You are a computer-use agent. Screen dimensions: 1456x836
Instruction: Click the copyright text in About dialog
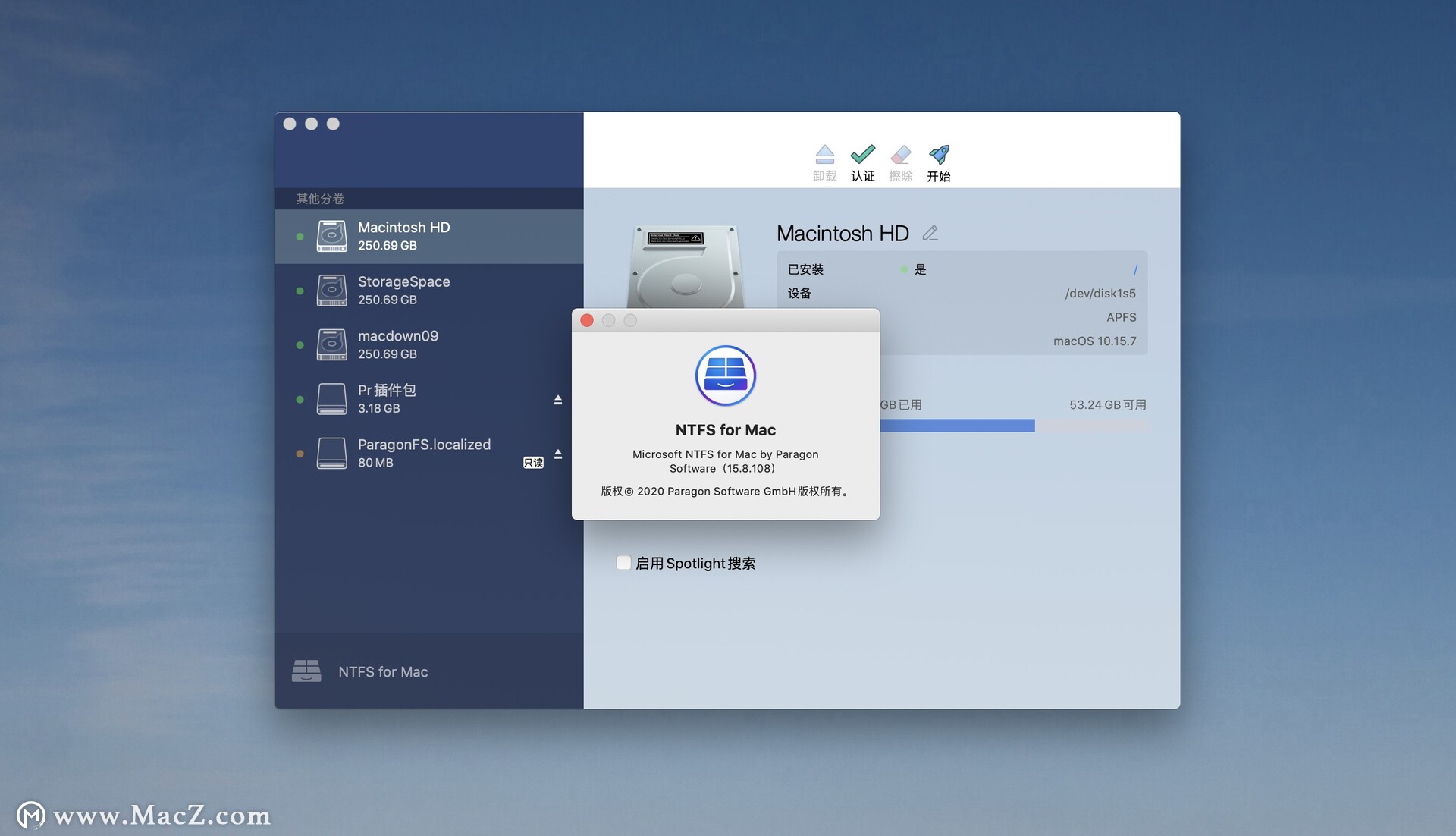click(726, 492)
